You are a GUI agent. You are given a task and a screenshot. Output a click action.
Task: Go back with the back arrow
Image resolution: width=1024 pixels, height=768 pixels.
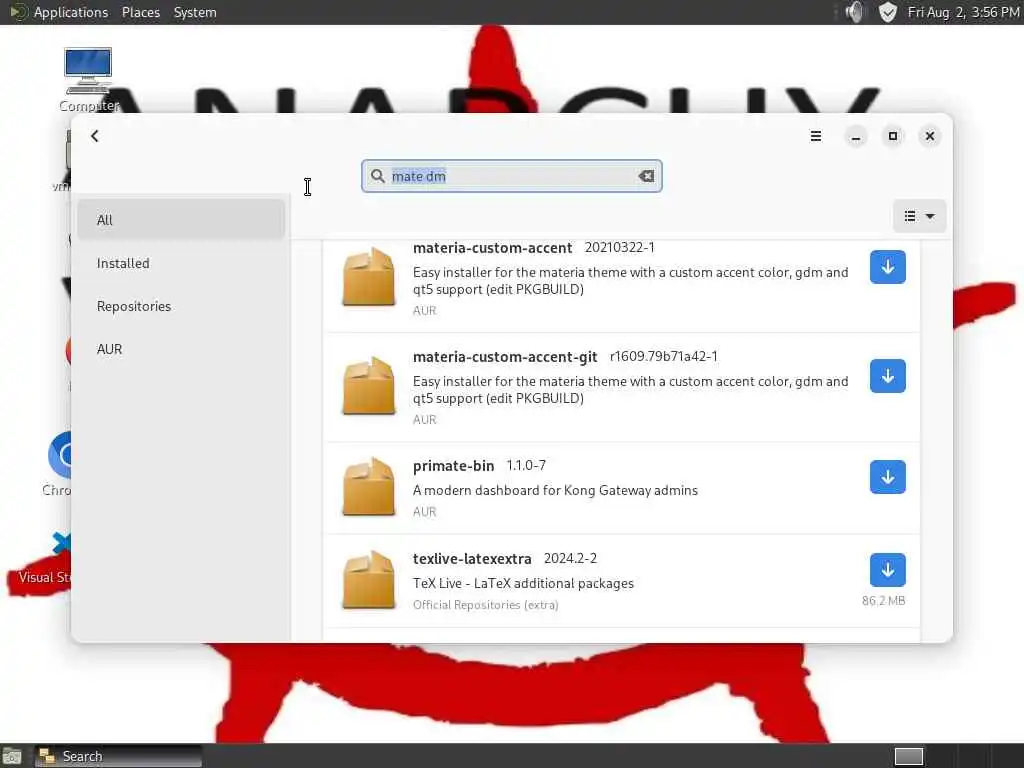click(95, 136)
